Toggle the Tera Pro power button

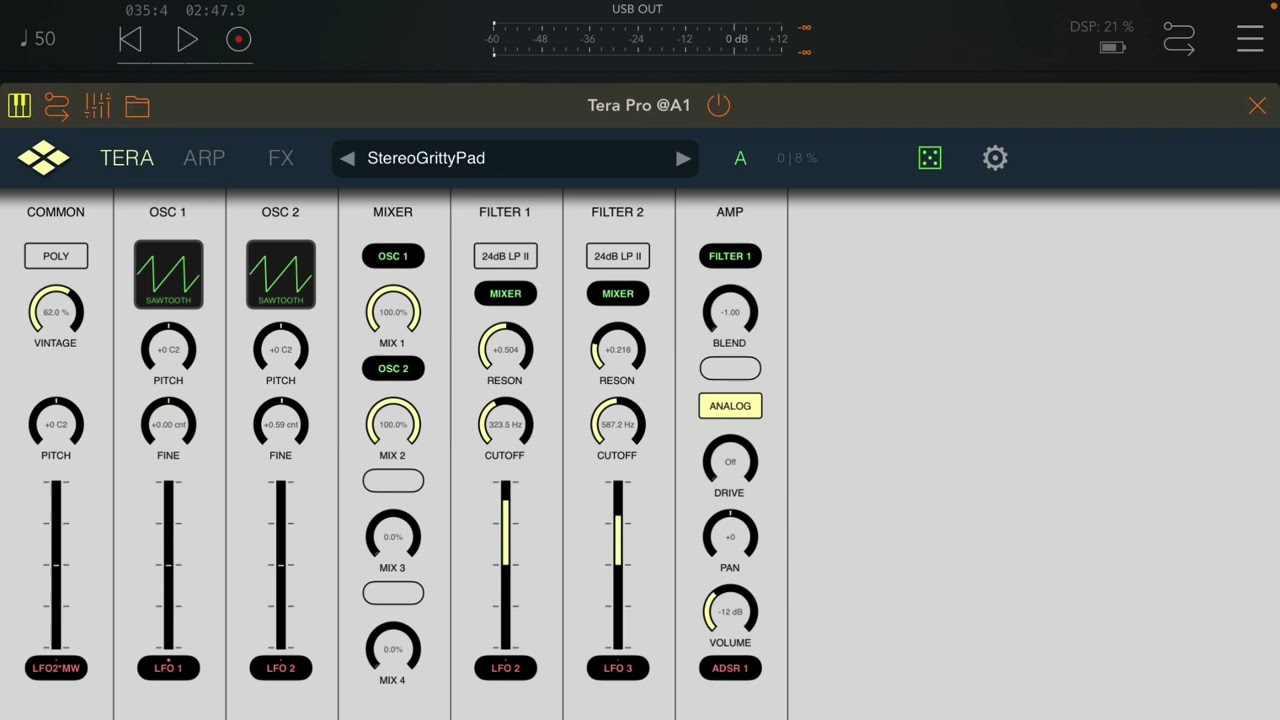719,105
